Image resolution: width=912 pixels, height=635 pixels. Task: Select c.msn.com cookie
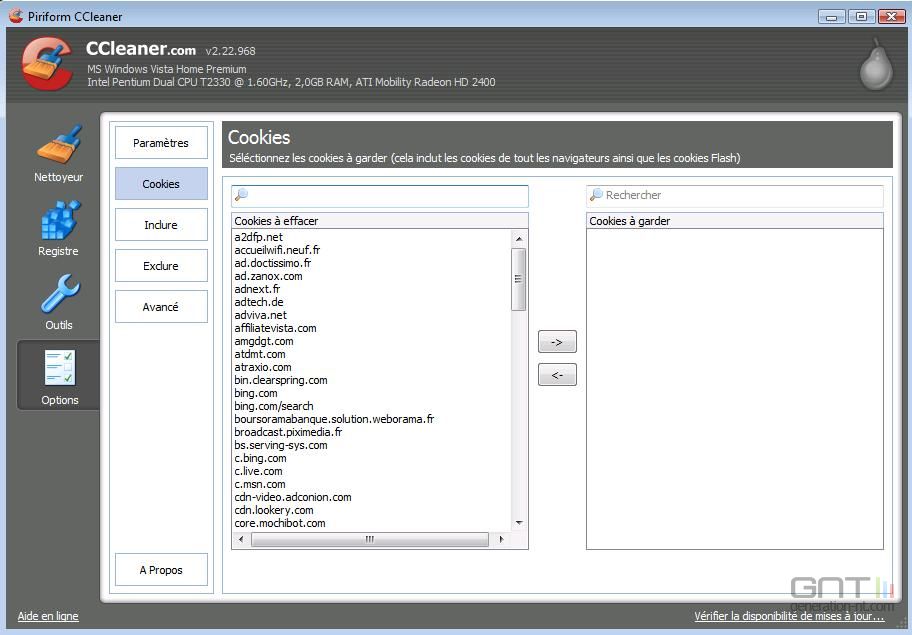pyautogui.click(x=260, y=484)
